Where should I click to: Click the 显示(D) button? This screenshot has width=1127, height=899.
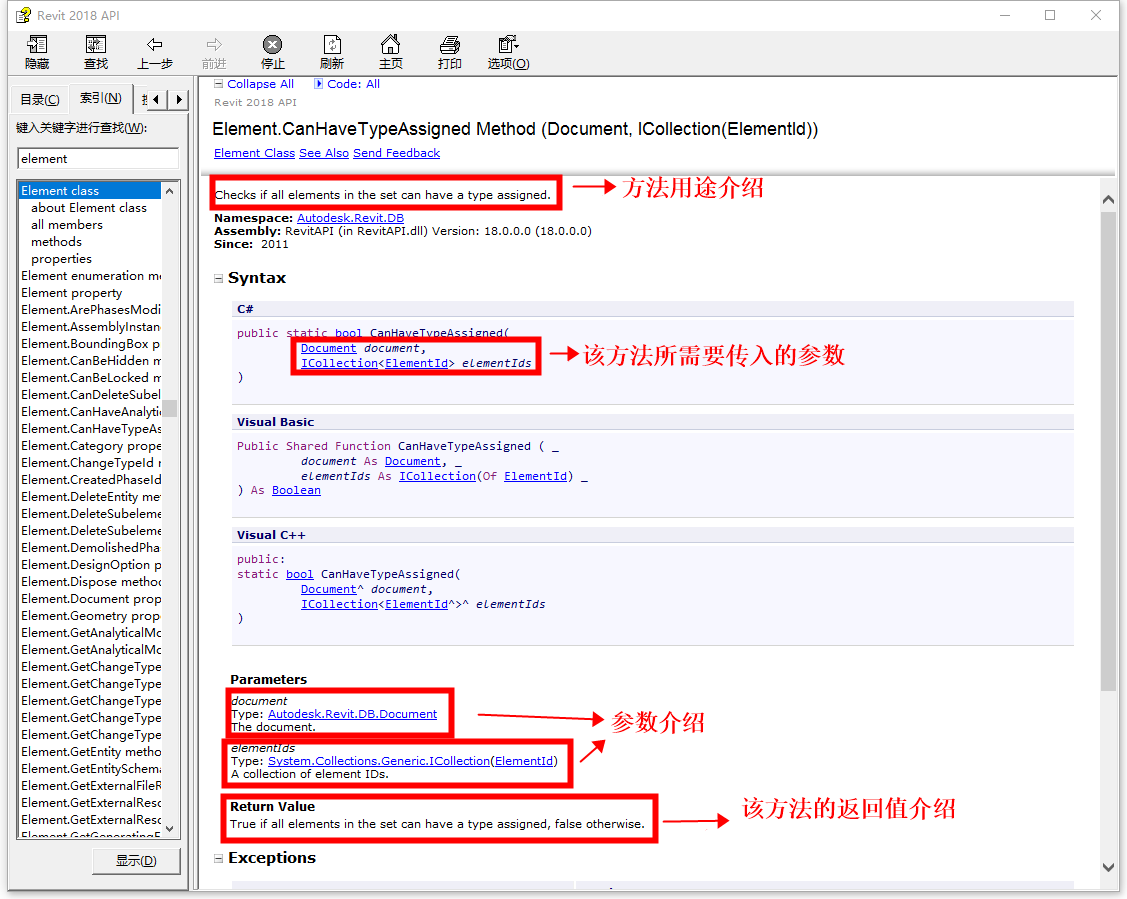click(x=136, y=861)
